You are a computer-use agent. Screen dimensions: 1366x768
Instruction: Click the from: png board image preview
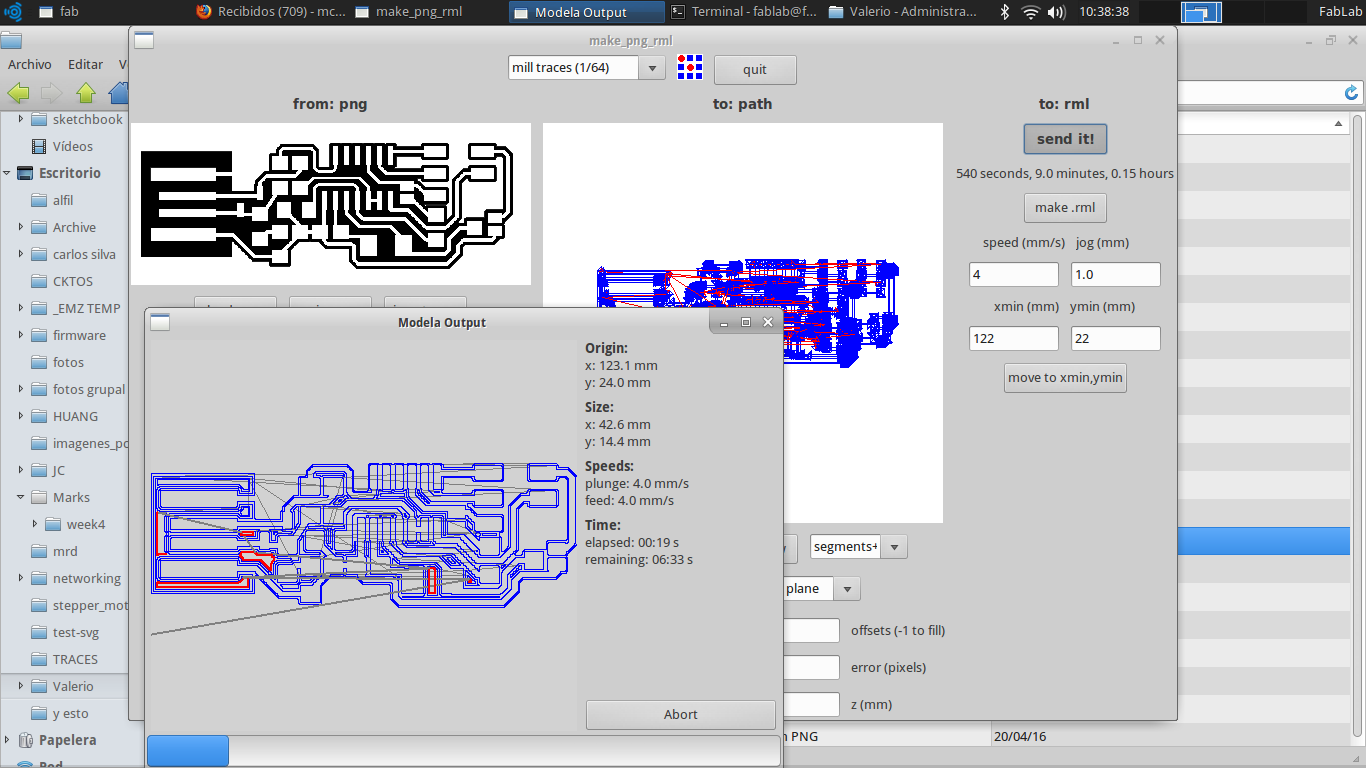pyautogui.click(x=331, y=204)
